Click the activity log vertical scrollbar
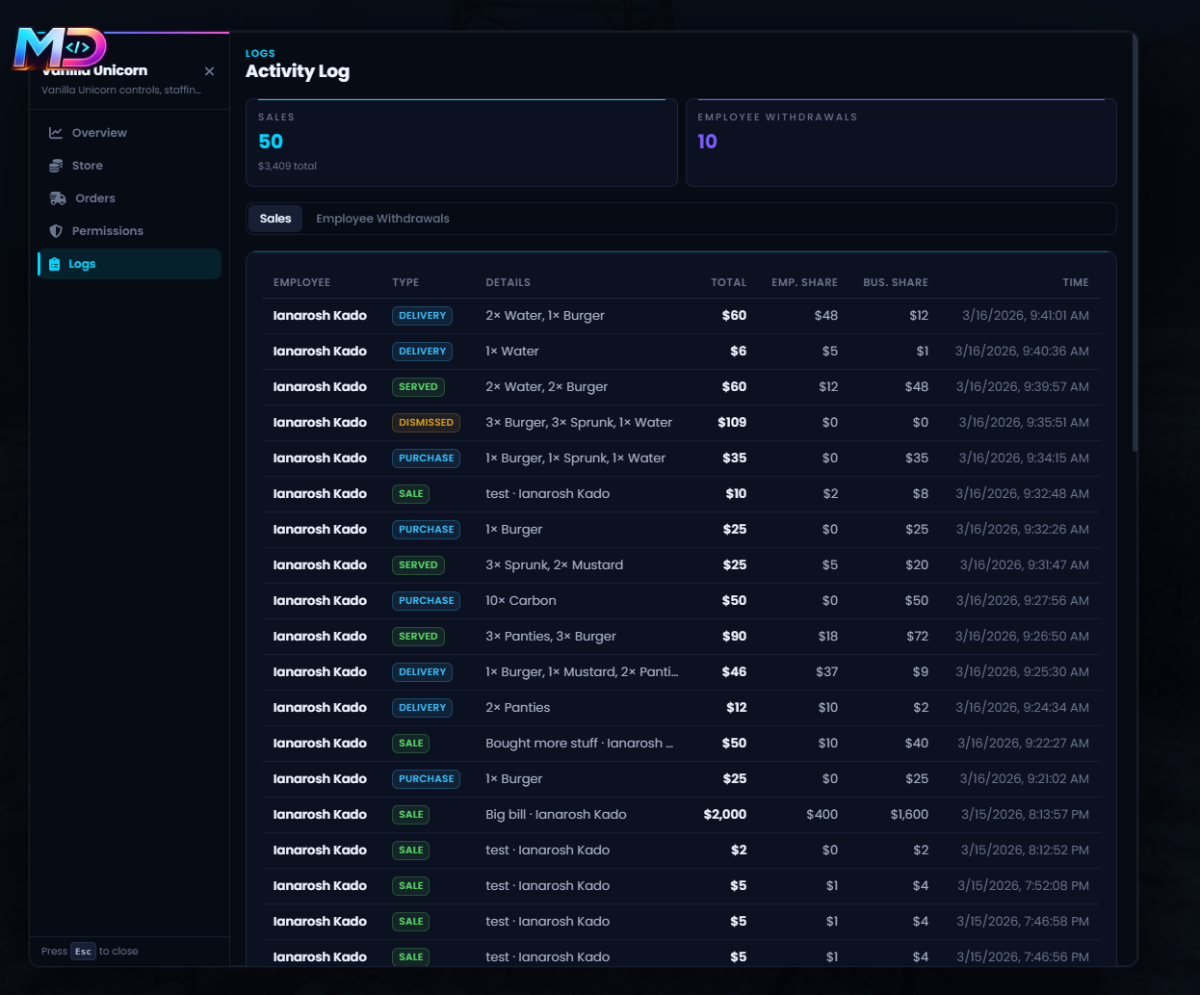Screen dimensions: 1200x995 click(x=1134, y=242)
